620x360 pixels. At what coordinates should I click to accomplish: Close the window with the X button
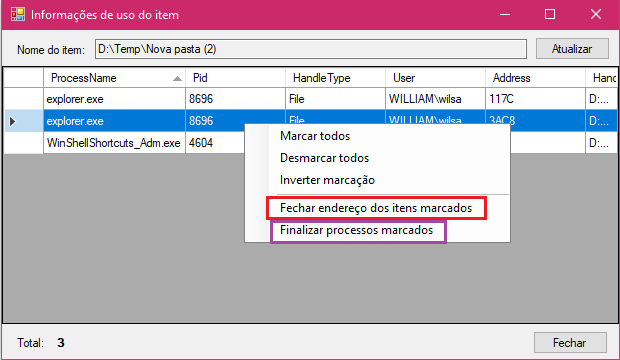[595, 15]
